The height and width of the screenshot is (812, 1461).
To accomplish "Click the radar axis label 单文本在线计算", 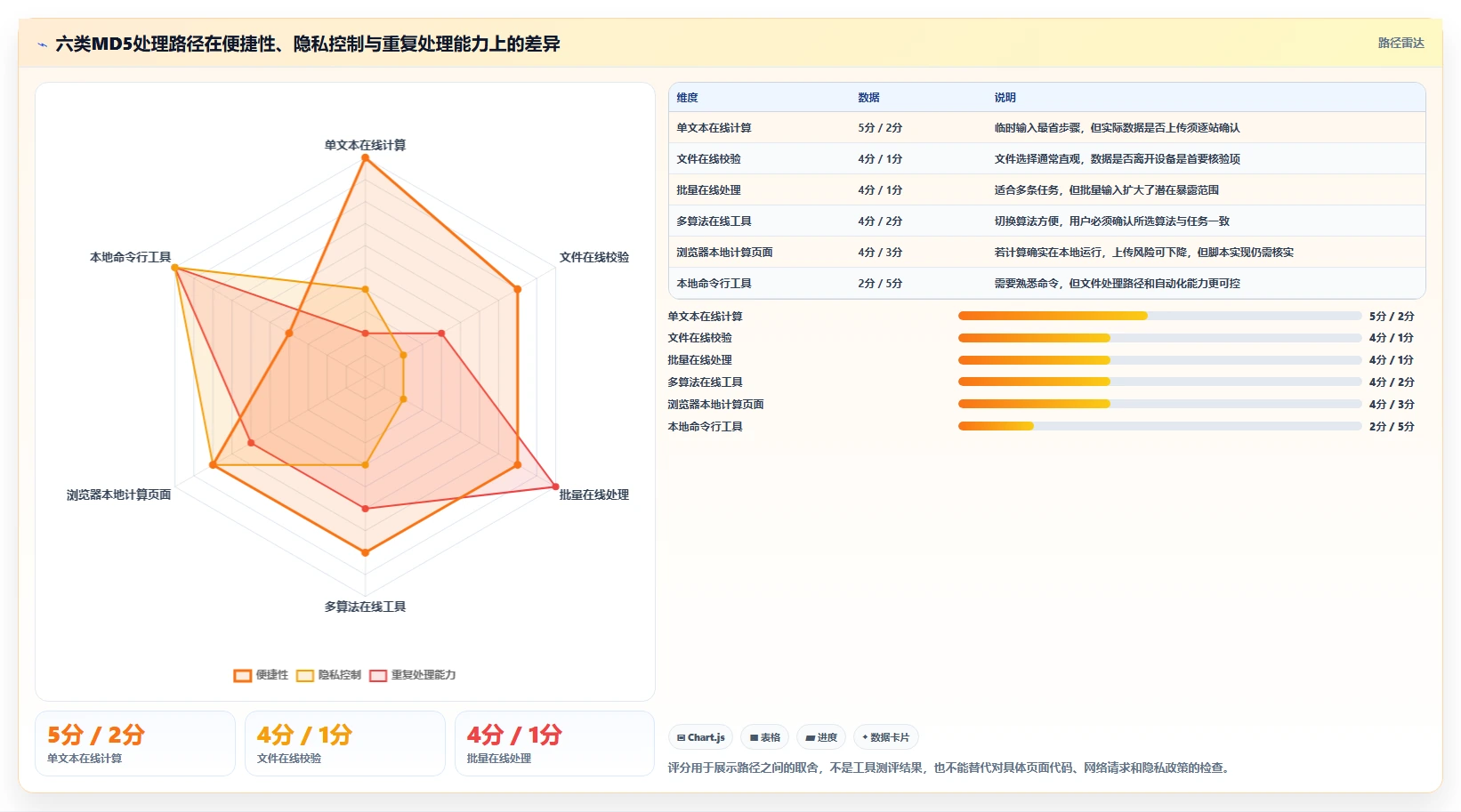I will [x=365, y=145].
